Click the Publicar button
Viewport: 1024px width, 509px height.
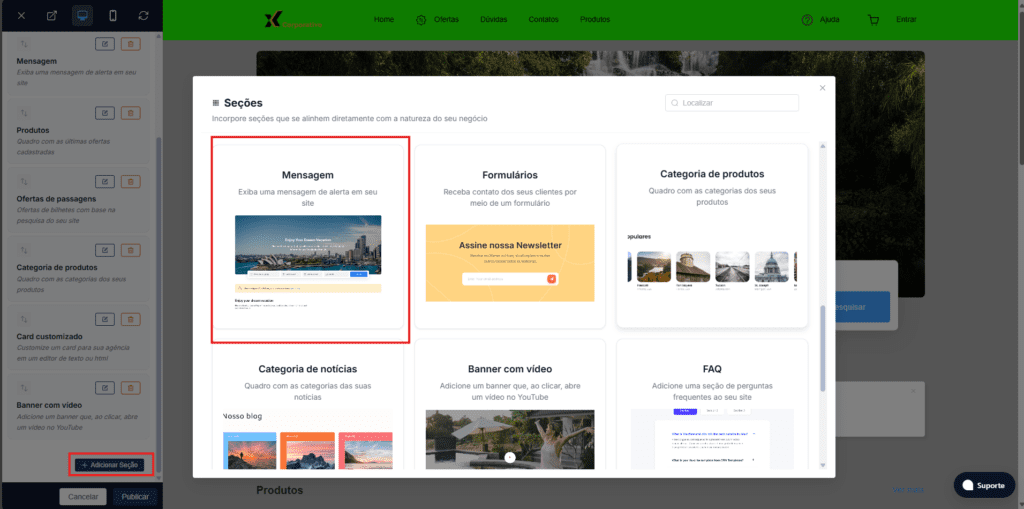tap(134, 496)
